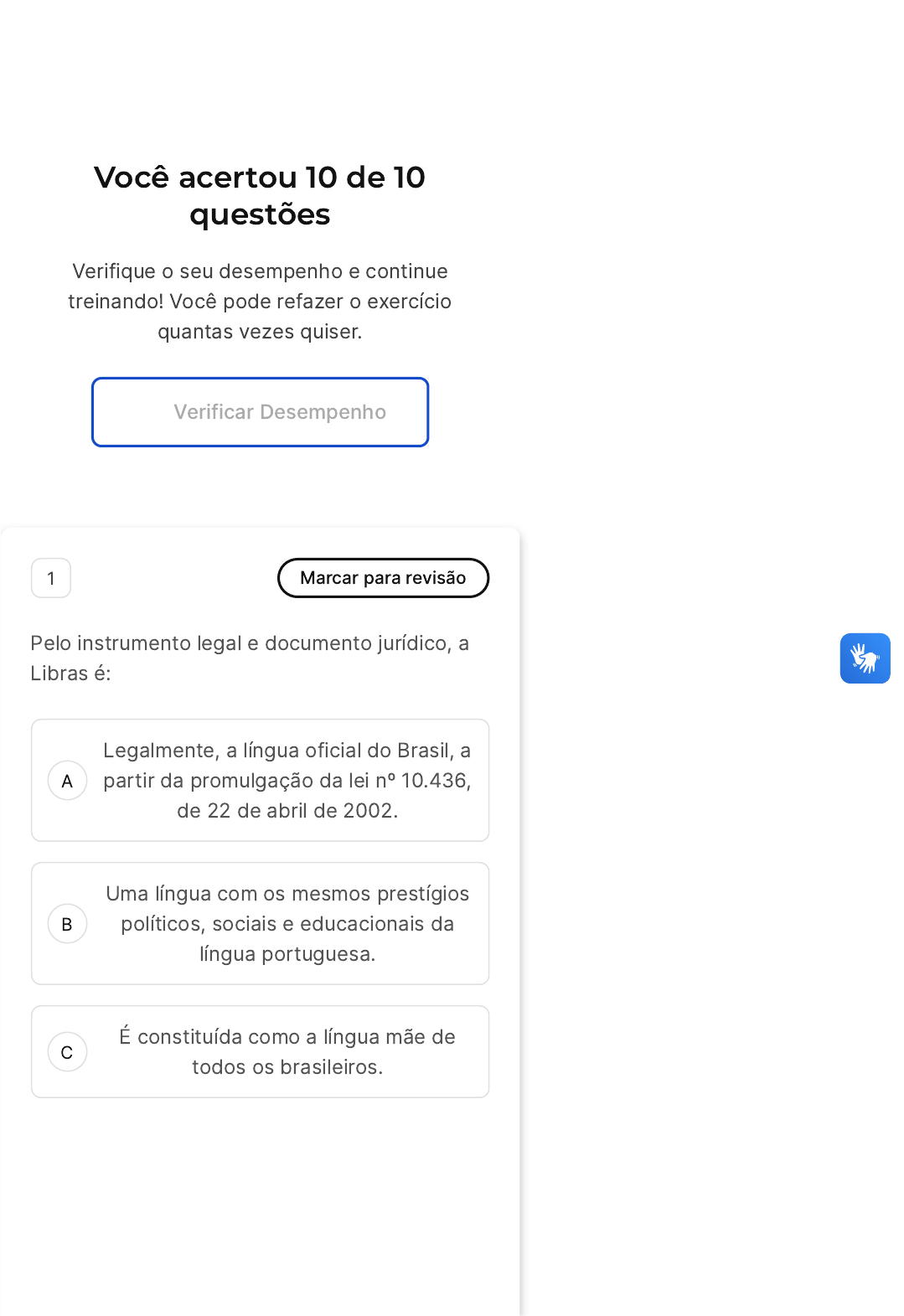Choose the letter C radio circle

point(67,1052)
